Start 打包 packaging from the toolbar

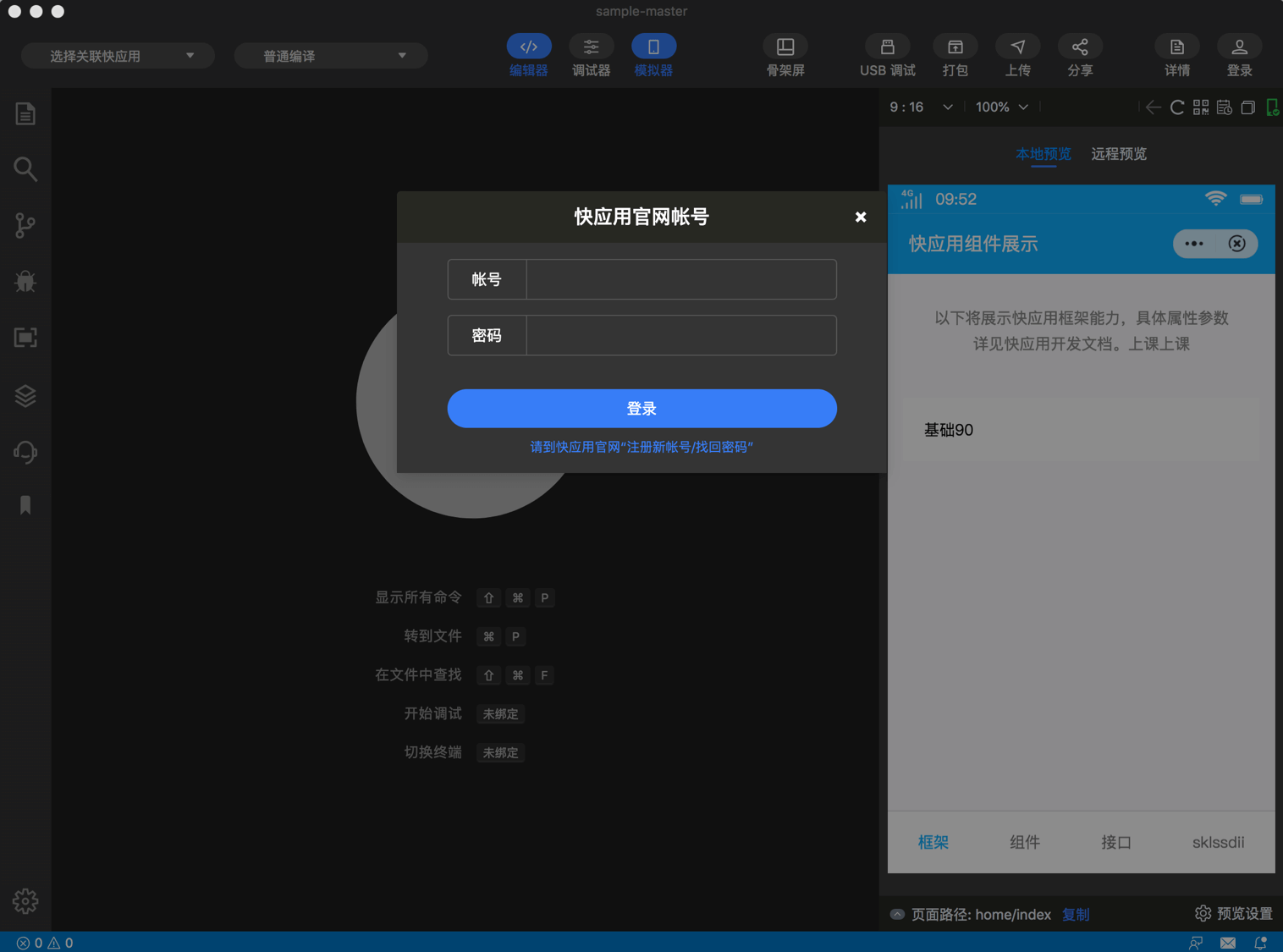click(955, 55)
